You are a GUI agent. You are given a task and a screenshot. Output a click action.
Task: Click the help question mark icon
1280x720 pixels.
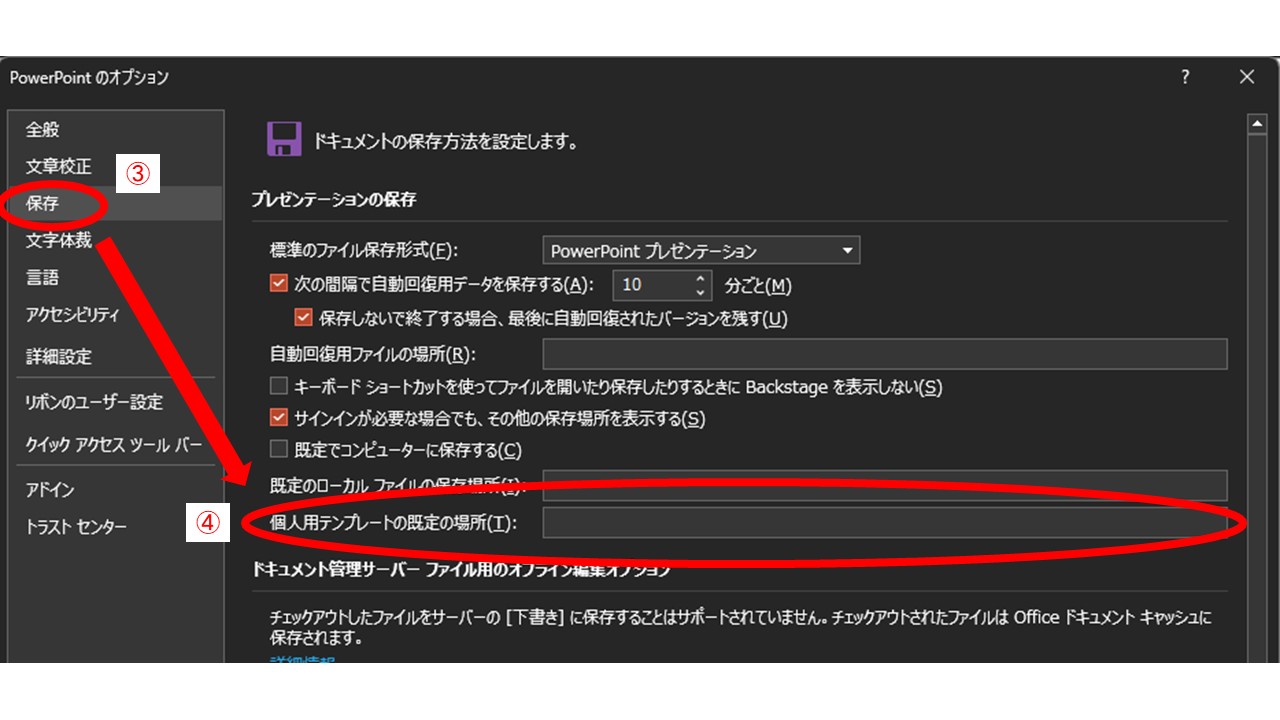tap(1185, 77)
